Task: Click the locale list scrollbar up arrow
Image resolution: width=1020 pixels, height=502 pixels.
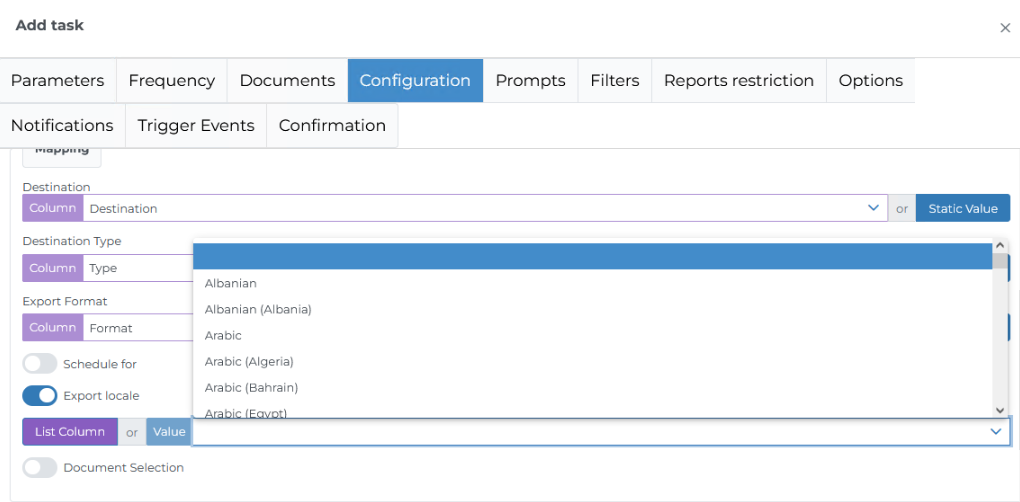Action: [x=1000, y=246]
